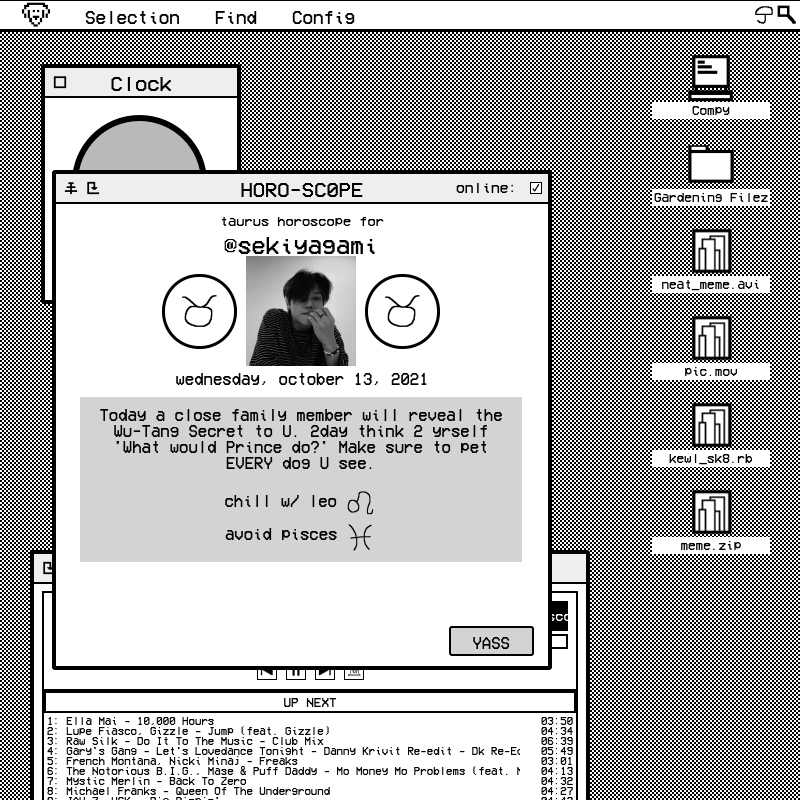This screenshot has width=800, height=800.
Task: Click the YASS button
Action: pyautogui.click(x=491, y=641)
